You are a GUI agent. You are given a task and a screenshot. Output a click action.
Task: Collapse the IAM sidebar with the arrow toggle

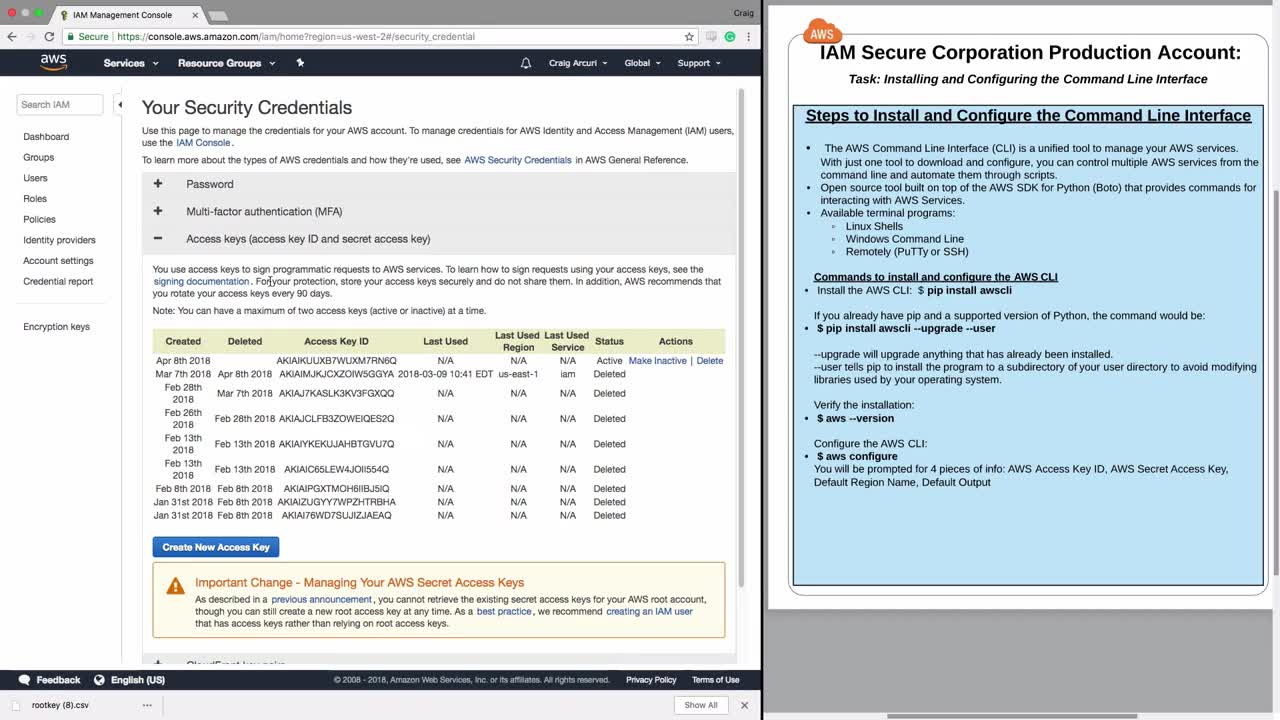point(119,104)
